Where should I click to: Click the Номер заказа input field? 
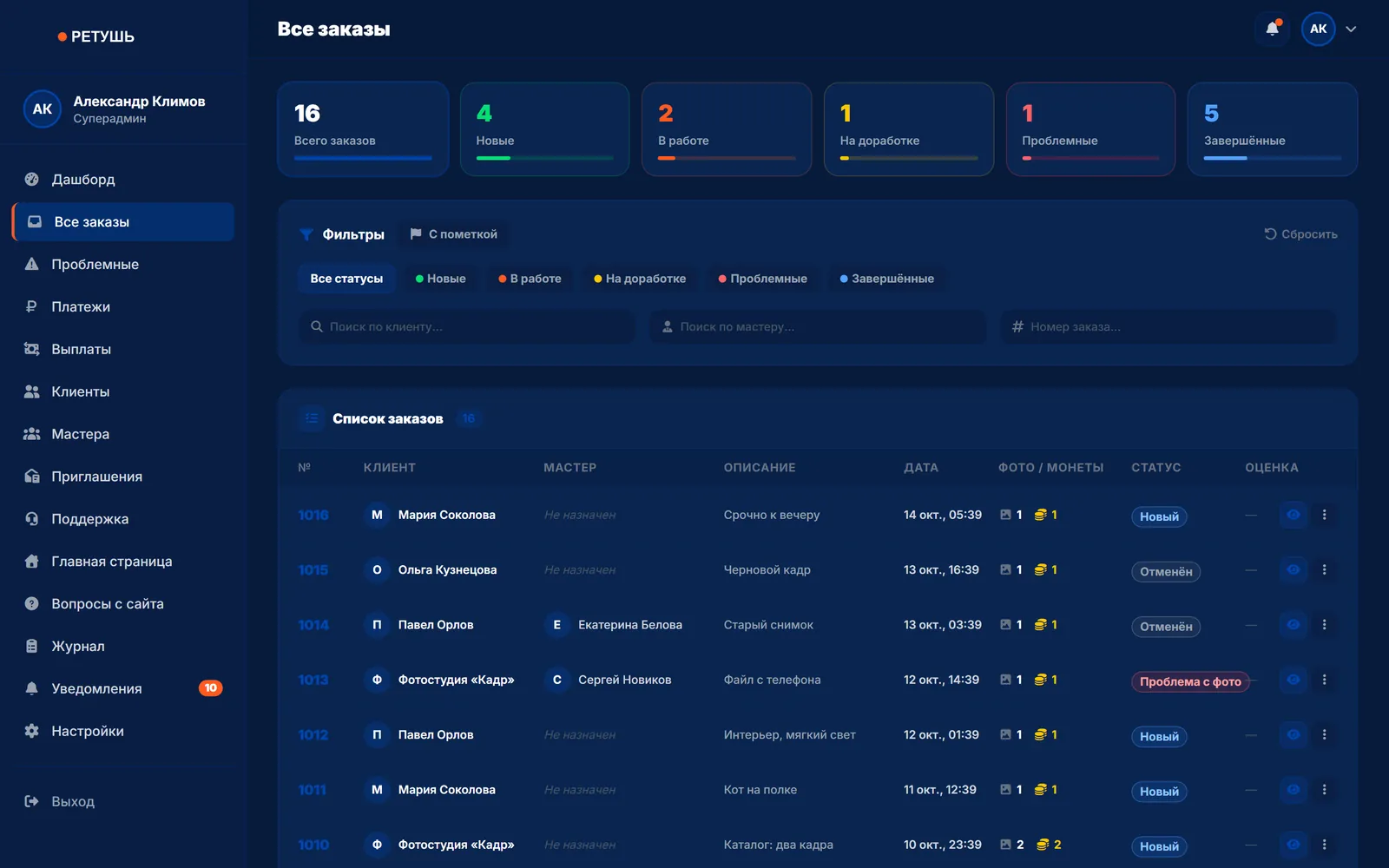point(1168,327)
